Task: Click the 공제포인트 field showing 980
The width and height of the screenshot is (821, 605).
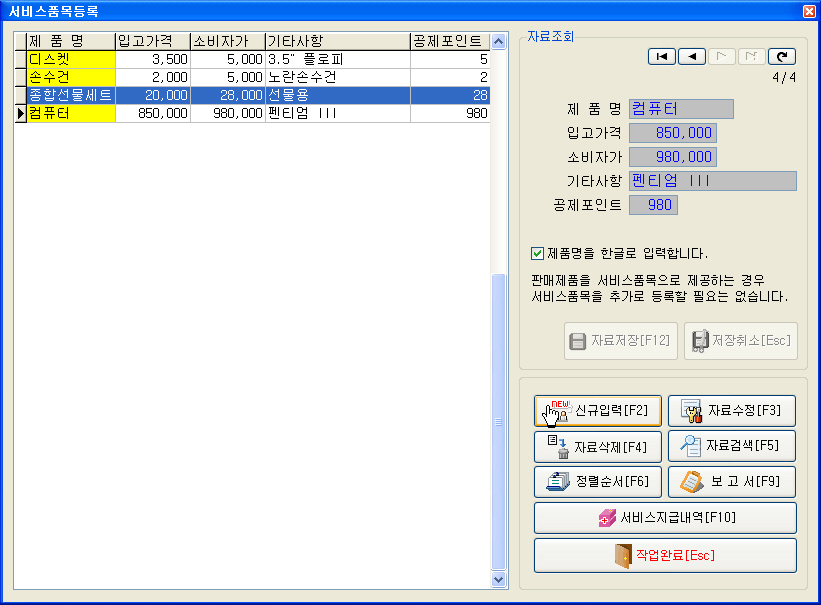Action: [653, 205]
